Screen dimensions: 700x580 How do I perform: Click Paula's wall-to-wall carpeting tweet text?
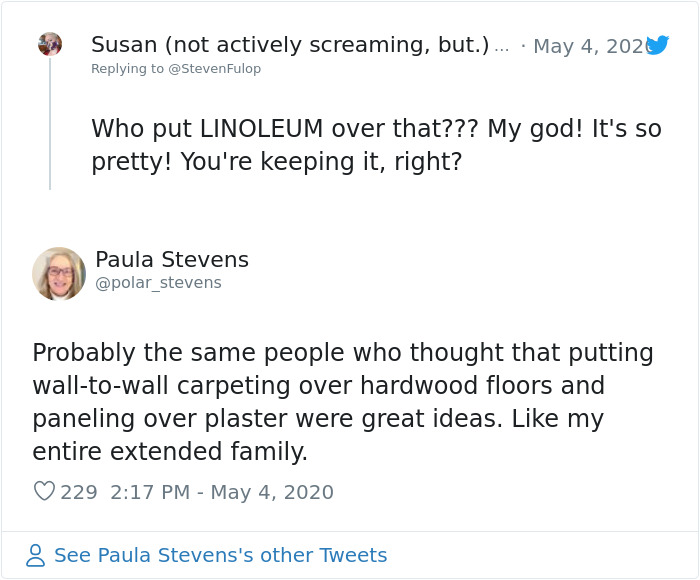click(342, 402)
